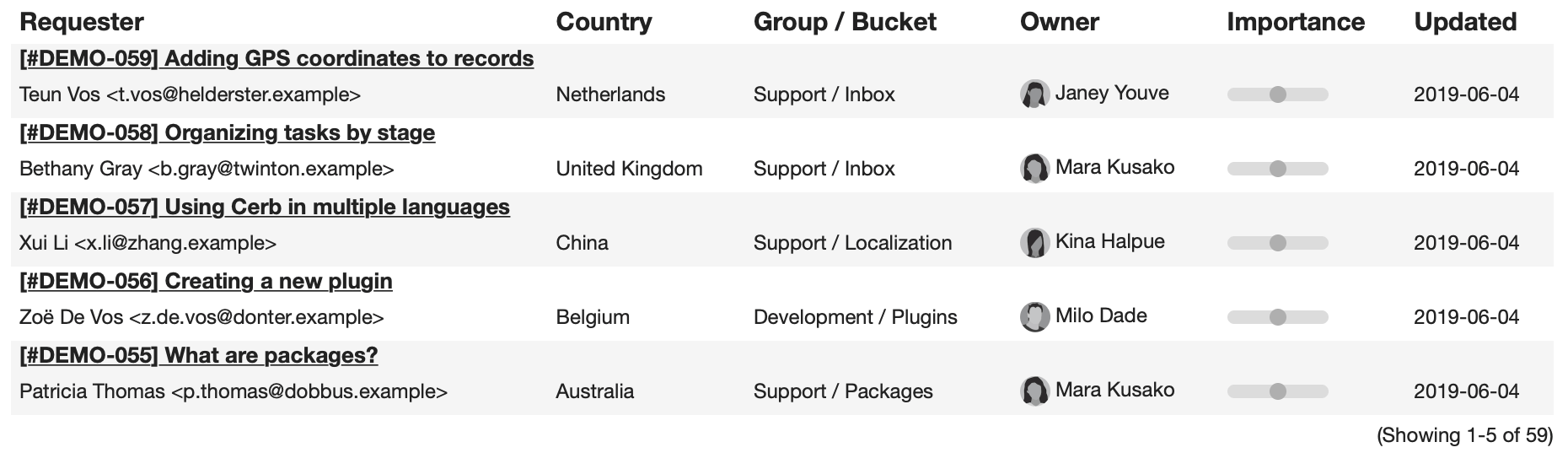Viewport: 1568px width, 469px height.
Task: Click importance slider for Zoë De Vos ticket
Action: (1277, 317)
